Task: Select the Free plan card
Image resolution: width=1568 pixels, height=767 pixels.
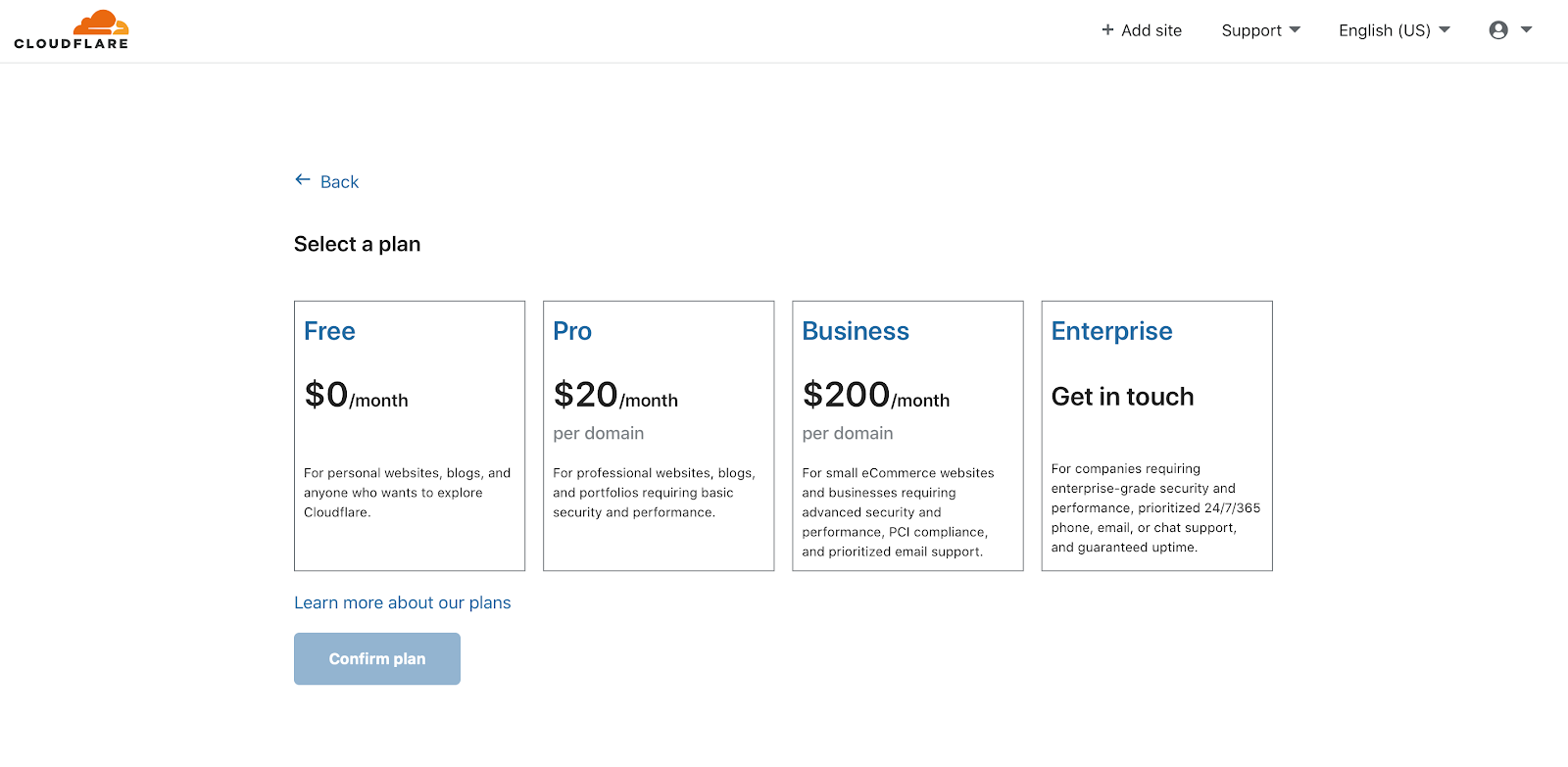Action: [410, 436]
